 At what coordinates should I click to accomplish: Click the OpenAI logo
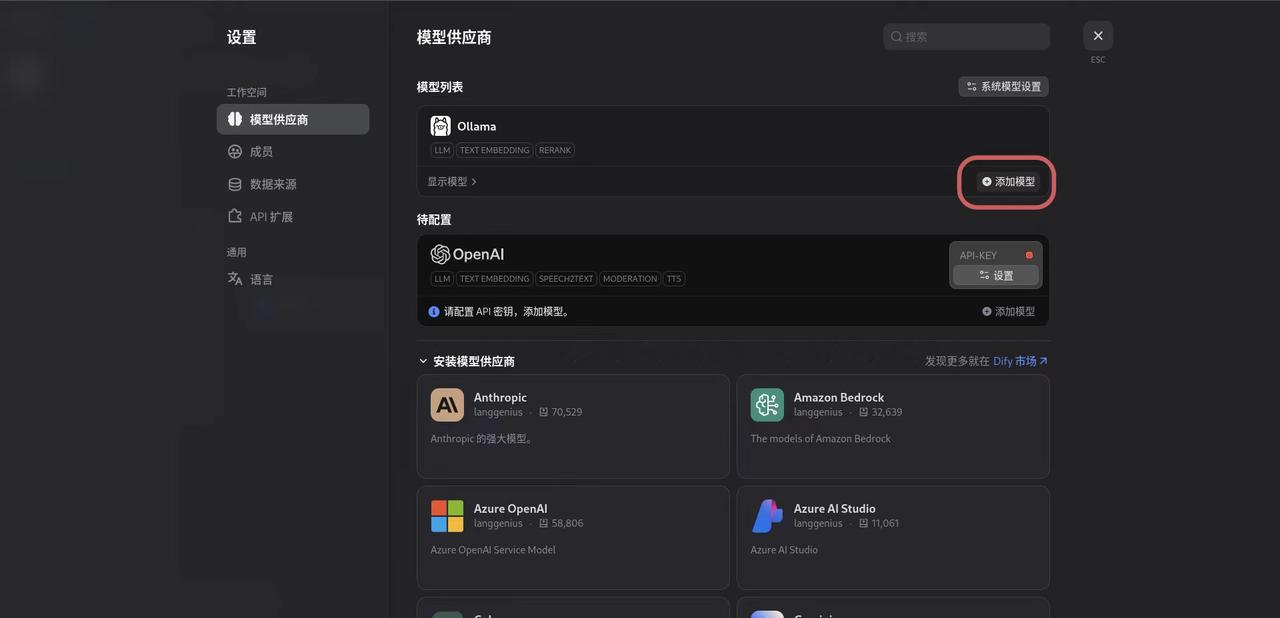tap(467, 254)
